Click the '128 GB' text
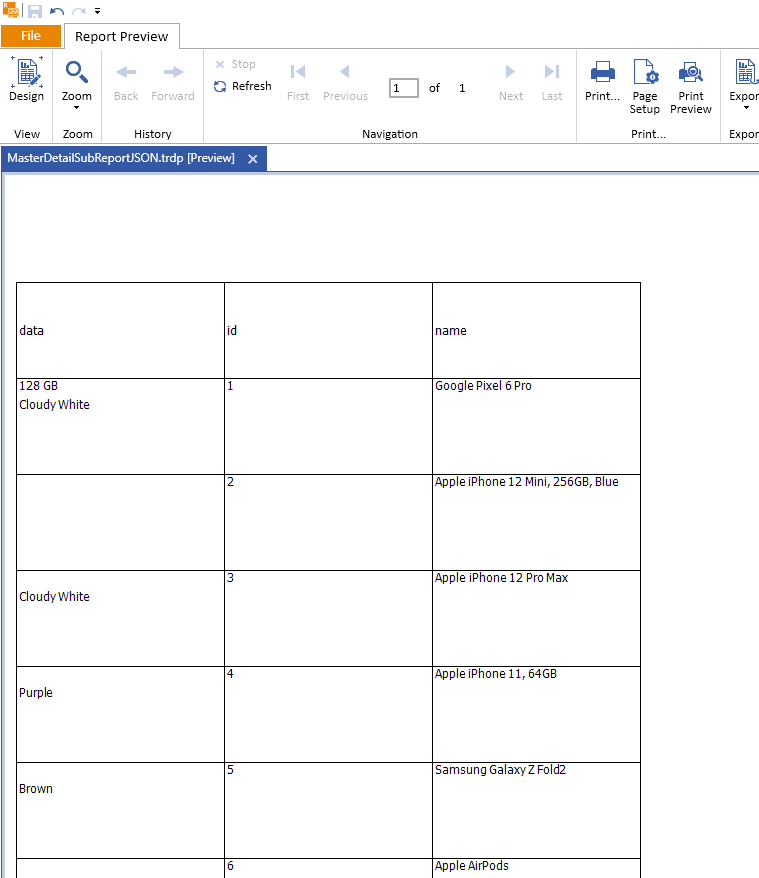This screenshot has width=759, height=878. coord(39,386)
